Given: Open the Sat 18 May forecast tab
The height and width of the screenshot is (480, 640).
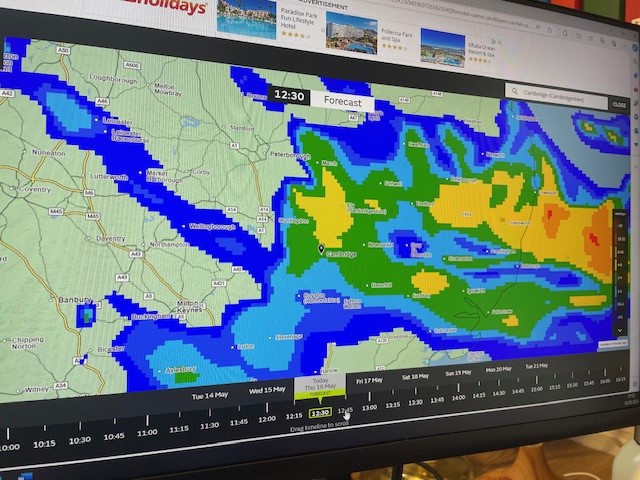Looking at the screenshot, I should coord(415,376).
